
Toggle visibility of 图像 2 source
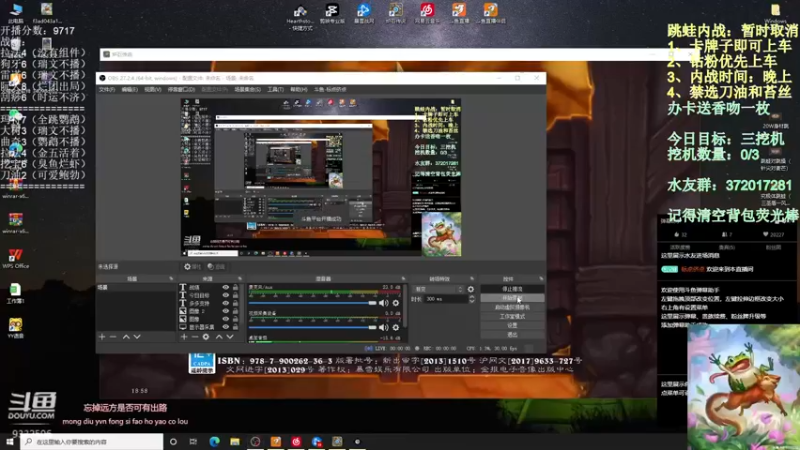click(226, 311)
